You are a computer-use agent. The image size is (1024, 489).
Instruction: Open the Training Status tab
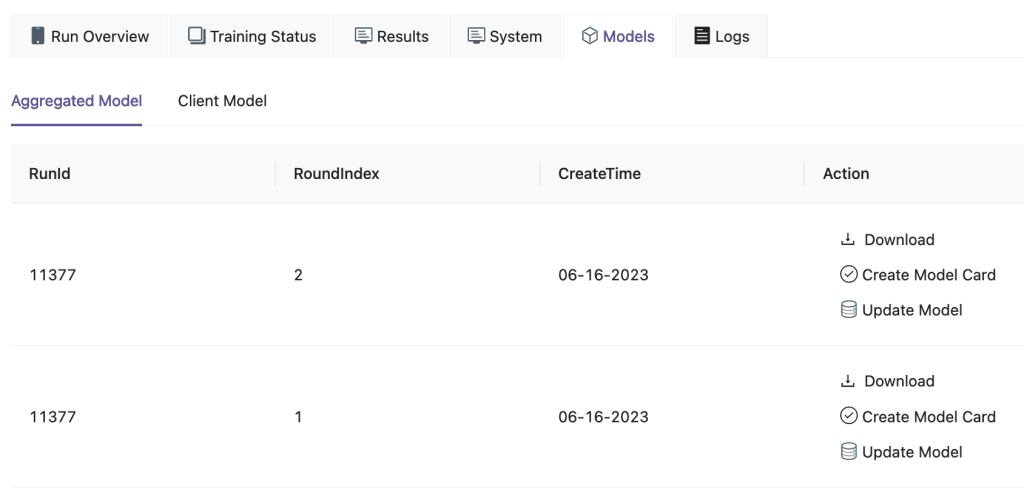(252, 36)
